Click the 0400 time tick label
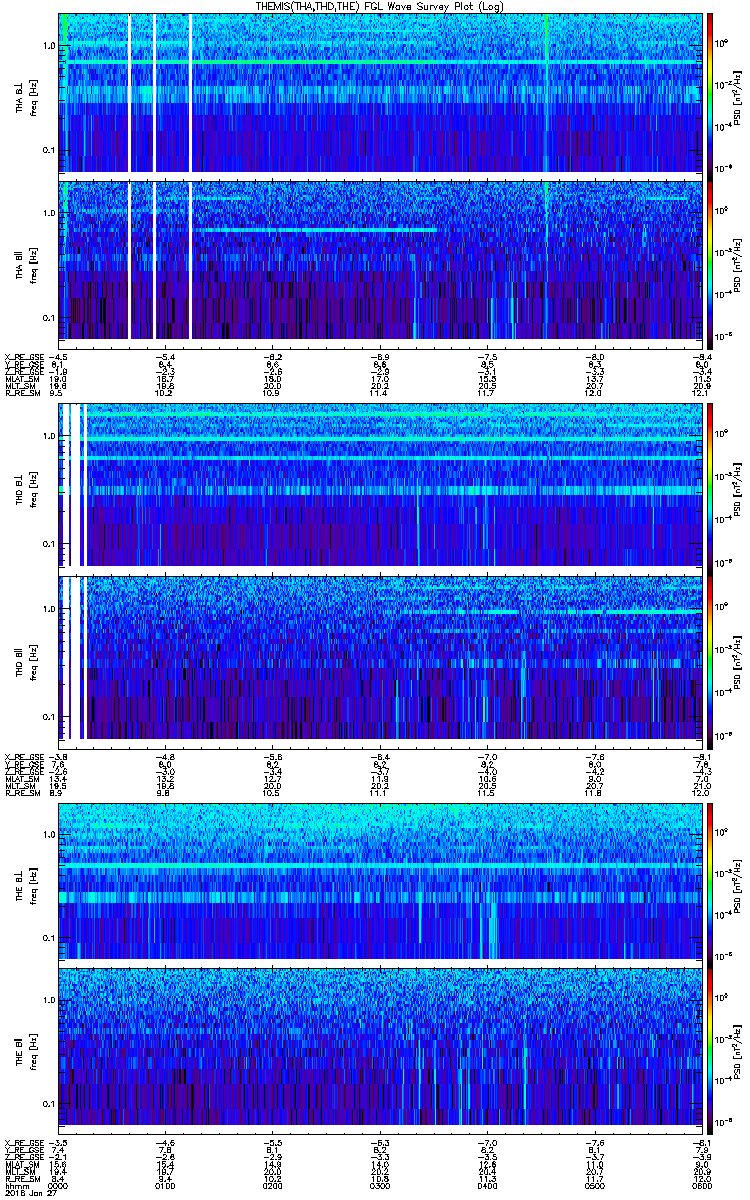This screenshot has width=750, height=1200. pyautogui.click(x=486, y=1186)
